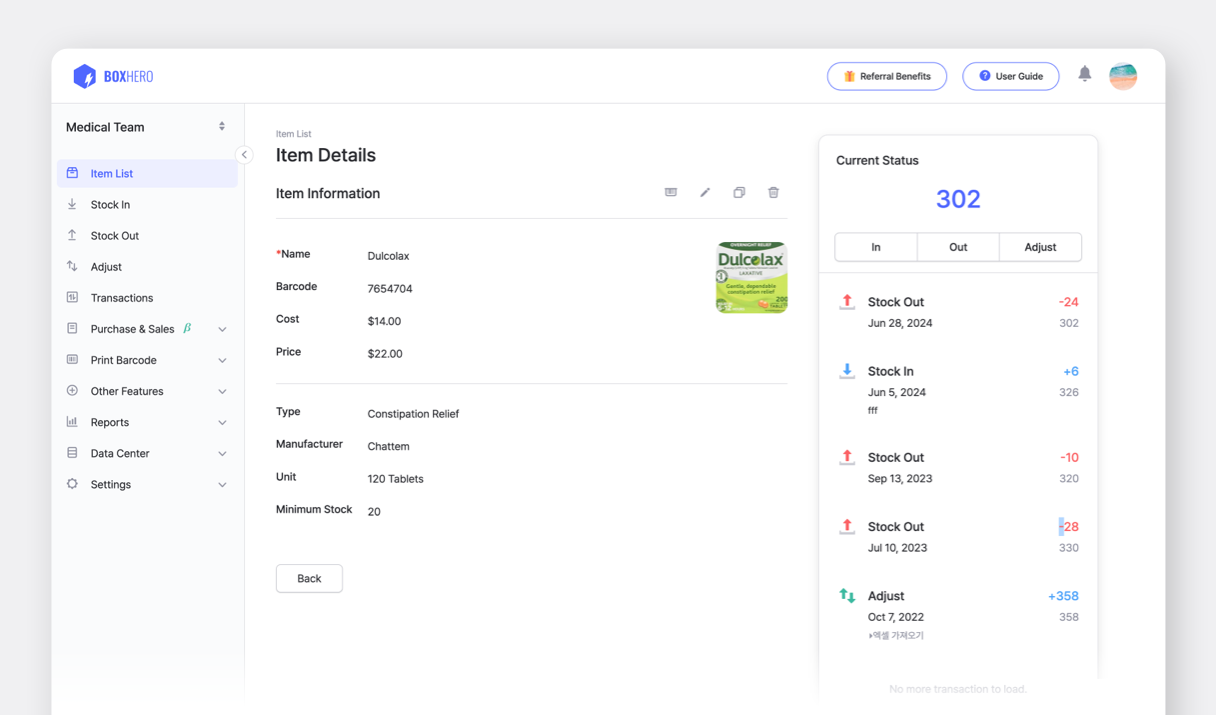Click the Dulcolax product image
This screenshot has width=1216, height=715.
click(x=751, y=277)
